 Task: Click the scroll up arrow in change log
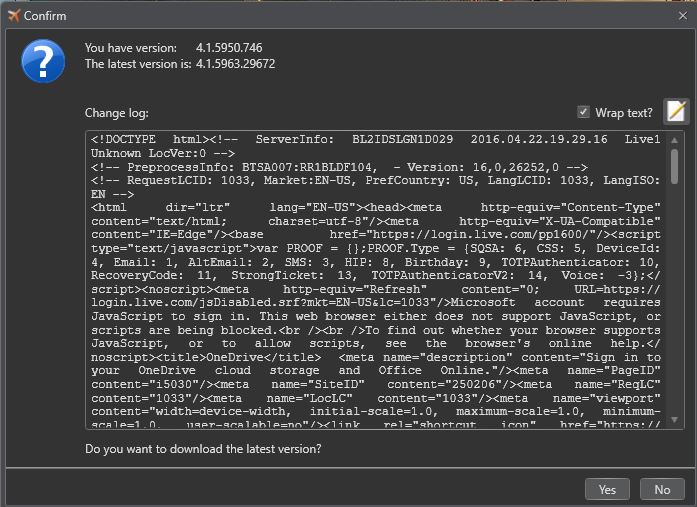[x=674, y=140]
